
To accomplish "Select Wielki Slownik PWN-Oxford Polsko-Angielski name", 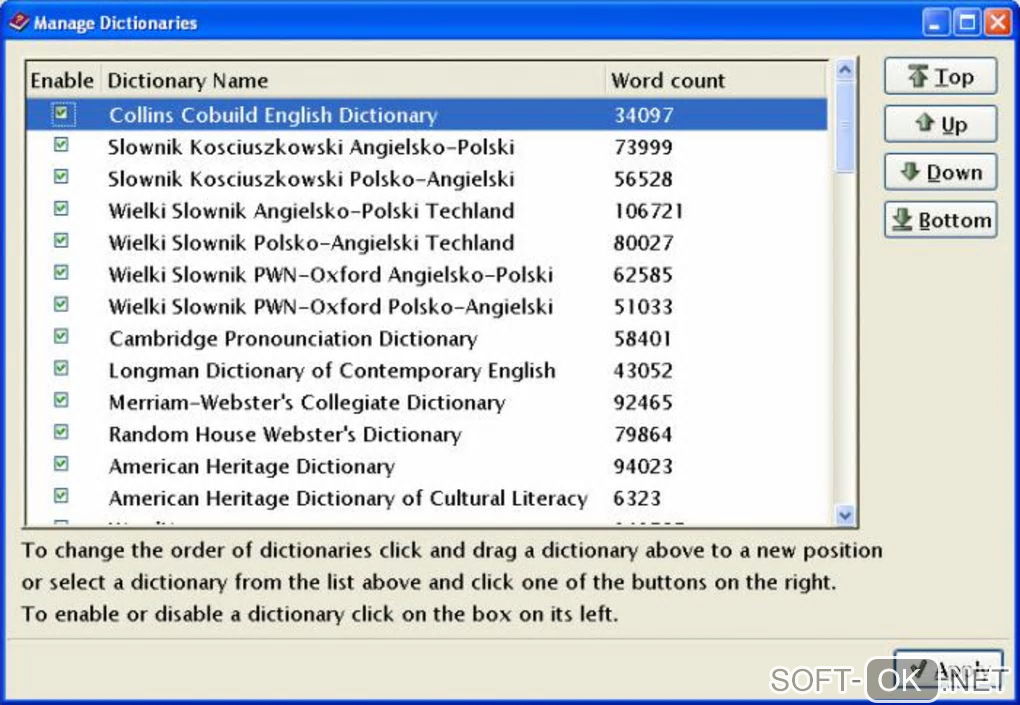I will click(330, 306).
